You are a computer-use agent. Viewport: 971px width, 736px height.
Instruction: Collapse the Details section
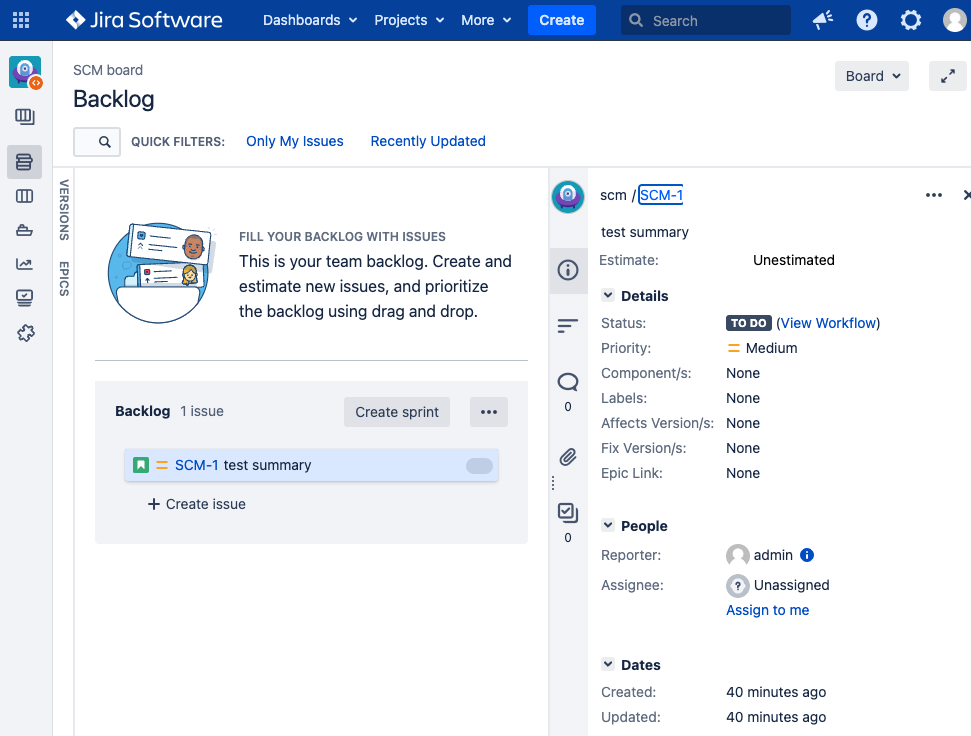608,296
